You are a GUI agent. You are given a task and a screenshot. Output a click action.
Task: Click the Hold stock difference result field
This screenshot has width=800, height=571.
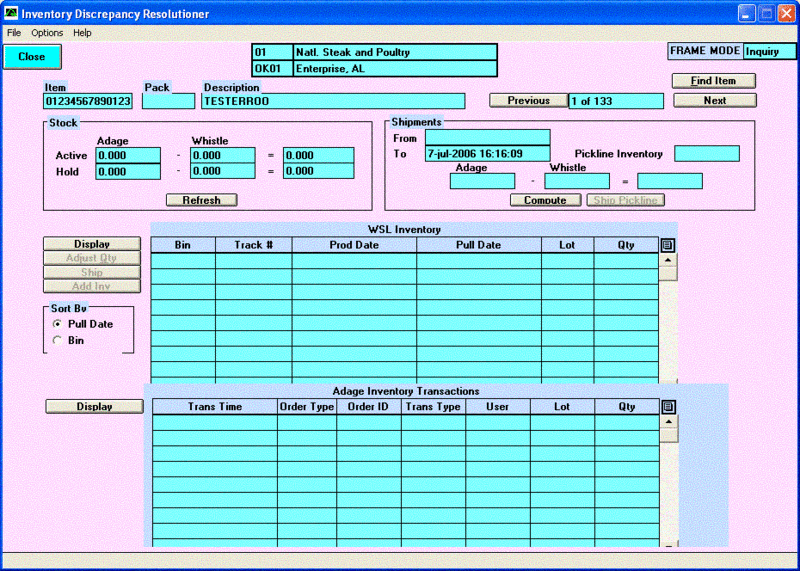point(319,171)
